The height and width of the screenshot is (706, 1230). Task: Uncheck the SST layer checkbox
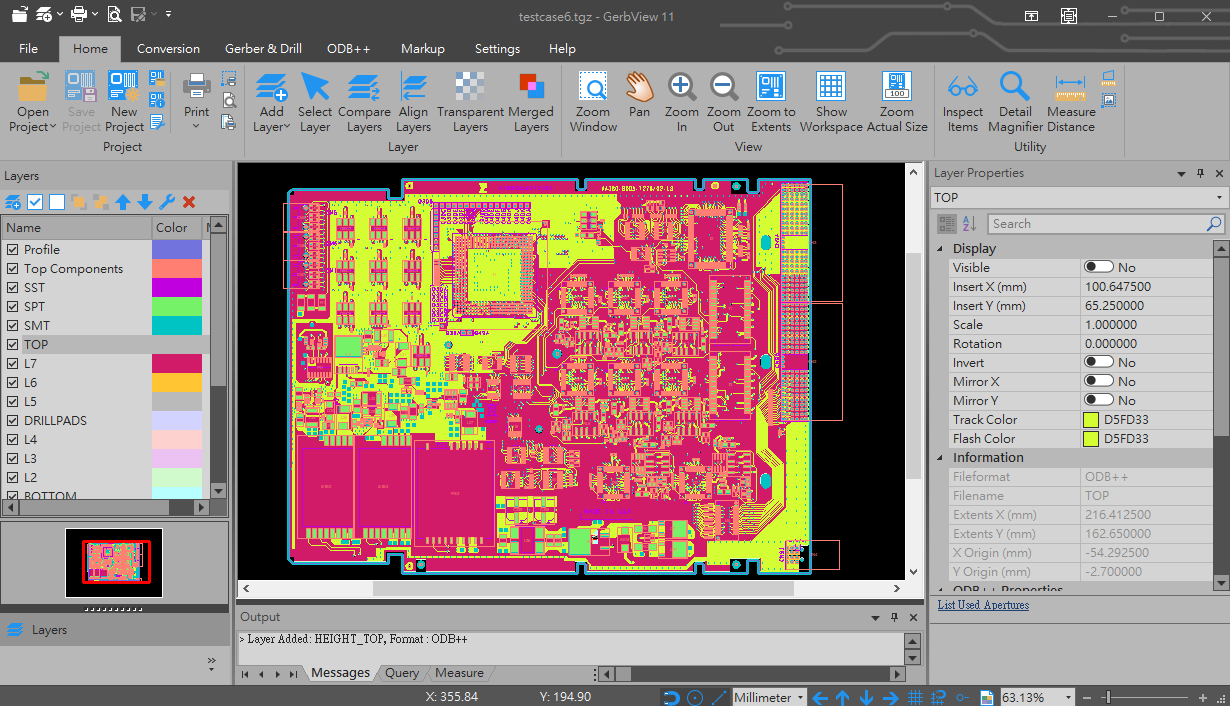tap(13, 288)
